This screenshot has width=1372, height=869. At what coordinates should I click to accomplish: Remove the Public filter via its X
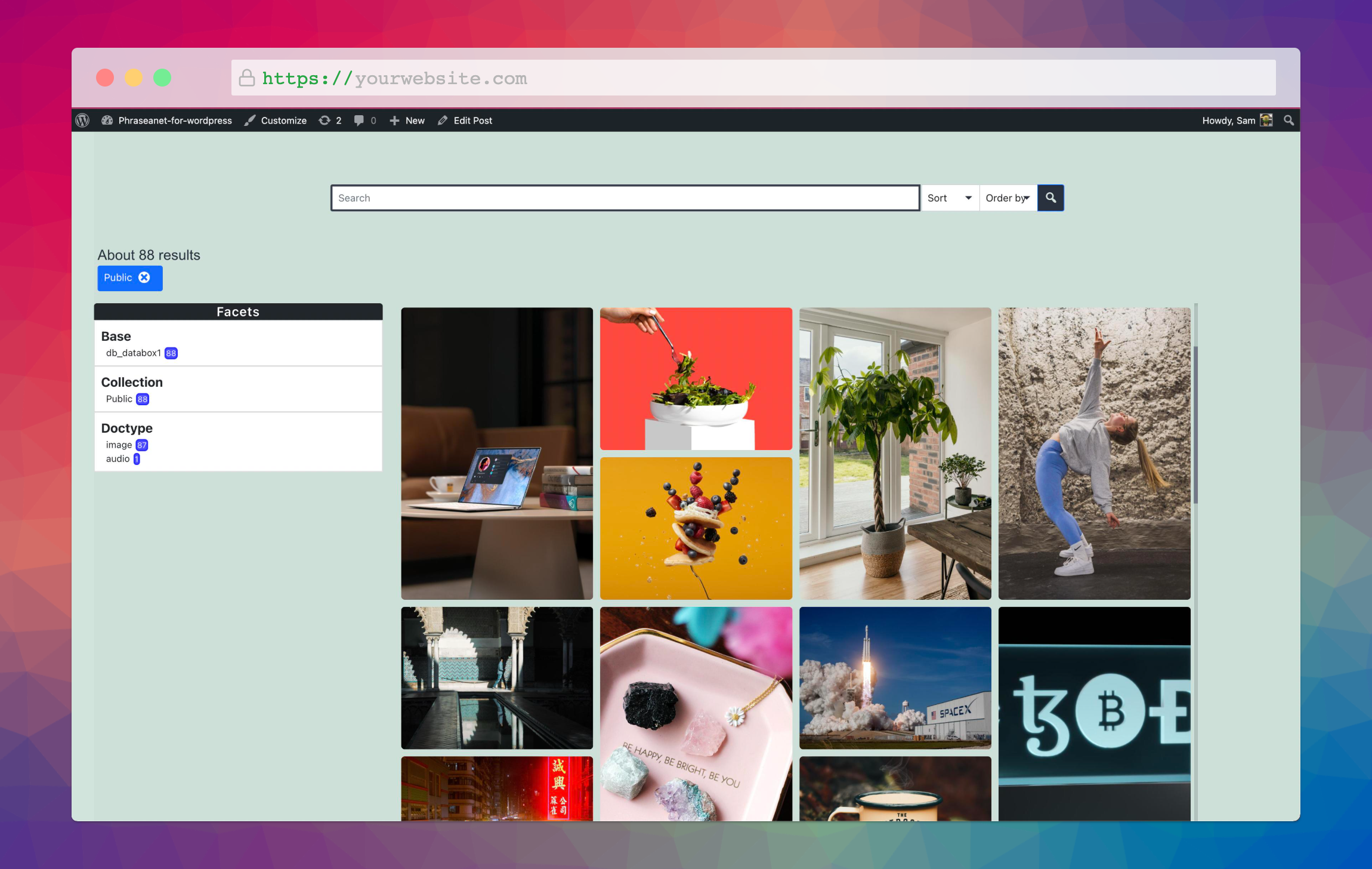pyautogui.click(x=144, y=278)
